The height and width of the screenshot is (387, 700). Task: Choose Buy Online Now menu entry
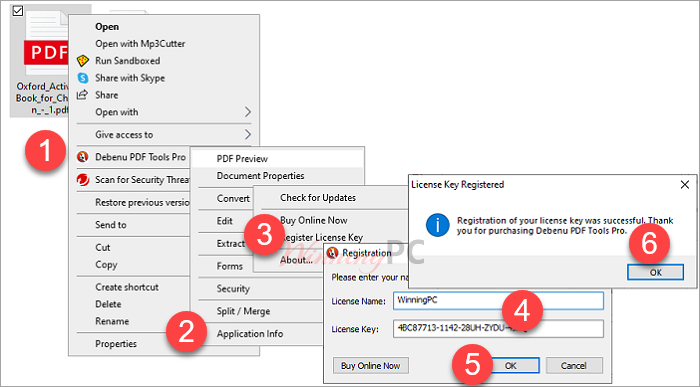pyautogui.click(x=314, y=220)
